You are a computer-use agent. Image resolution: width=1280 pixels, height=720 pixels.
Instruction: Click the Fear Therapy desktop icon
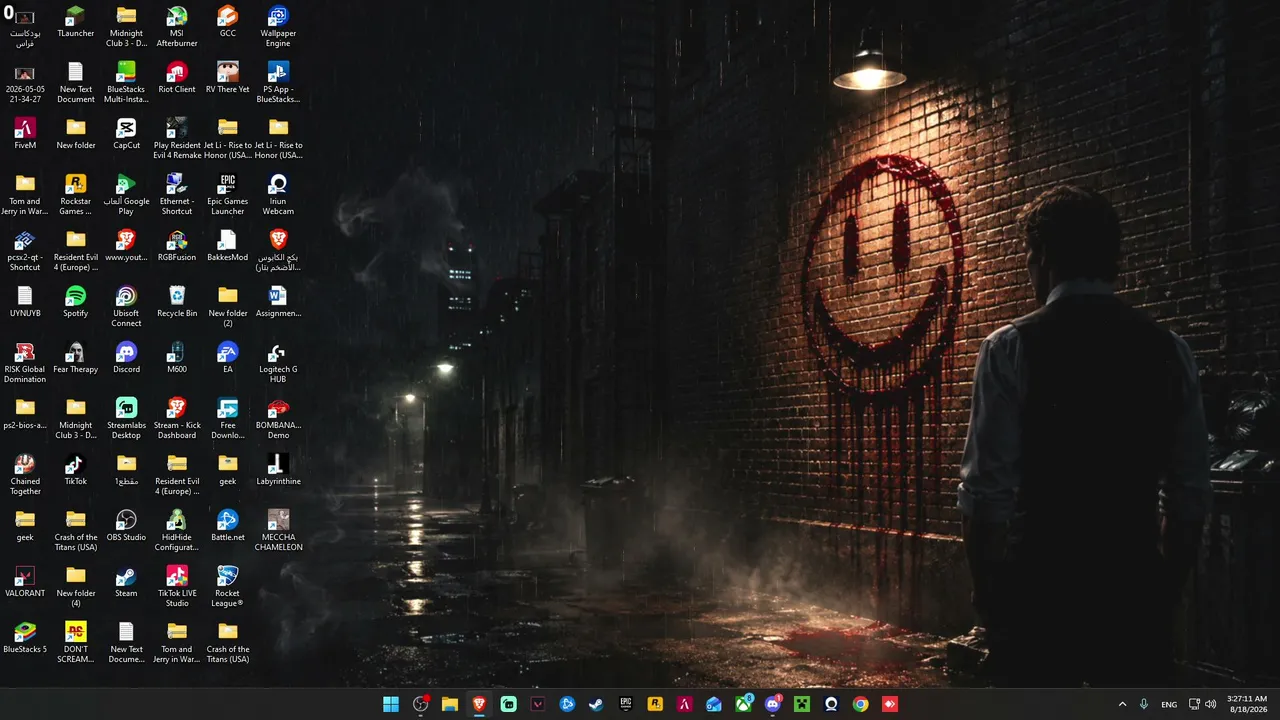[75, 358]
